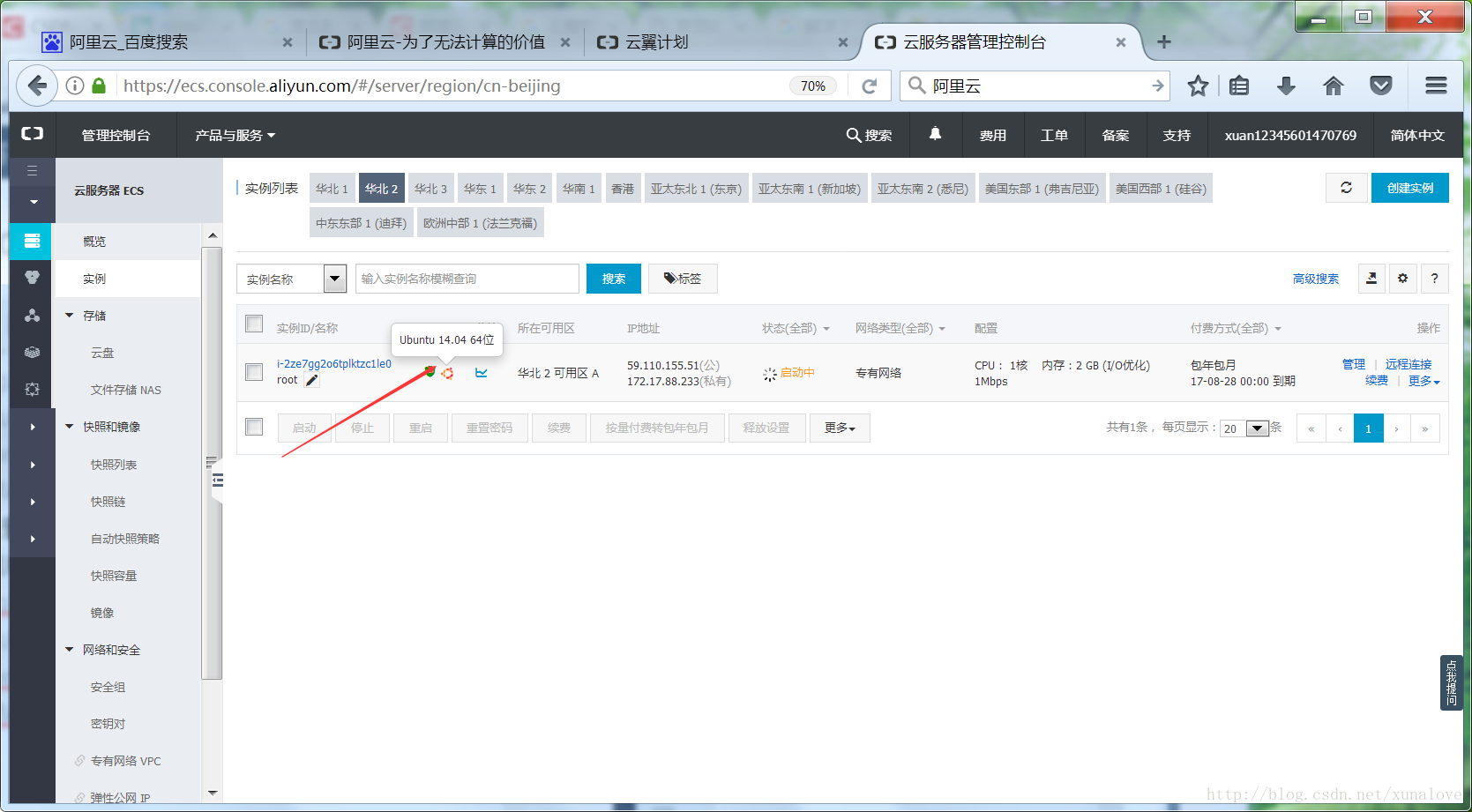The width and height of the screenshot is (1472, 812).
Task: Open 安全组 in the sidebar
Action: pos(108,687)
